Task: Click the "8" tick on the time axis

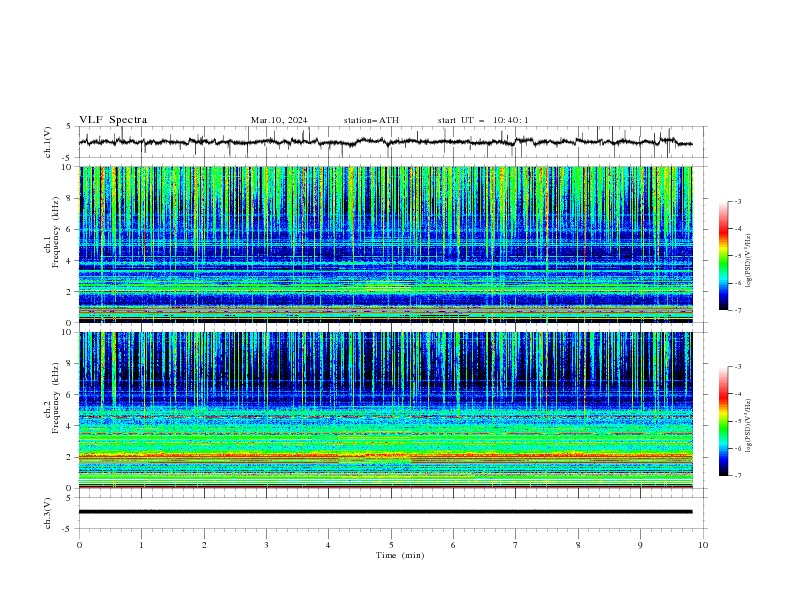Action: pos(578,545)
